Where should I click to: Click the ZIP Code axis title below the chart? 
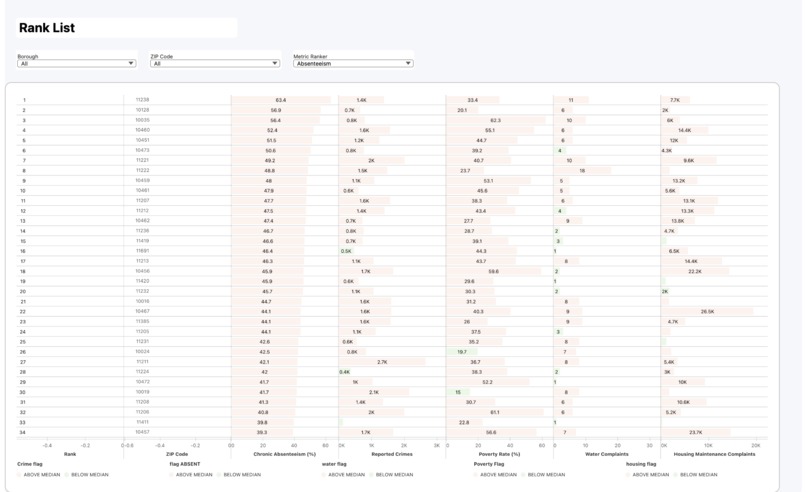pyautogui.click(x=177, y=454)
